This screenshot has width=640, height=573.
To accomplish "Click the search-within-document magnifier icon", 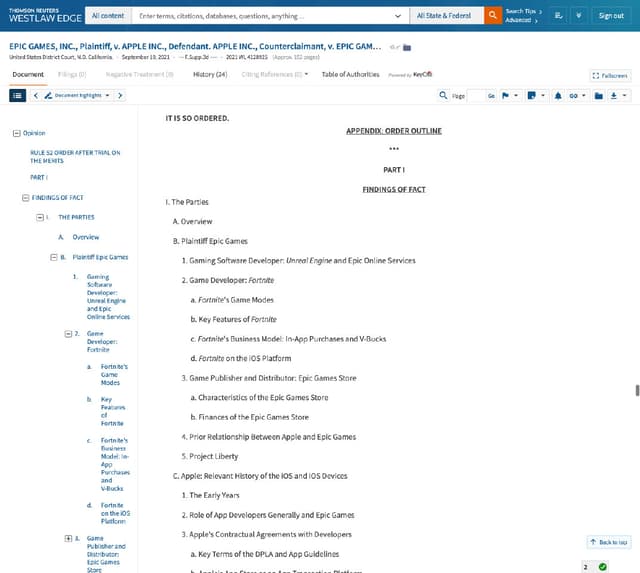I will (443, 95).
